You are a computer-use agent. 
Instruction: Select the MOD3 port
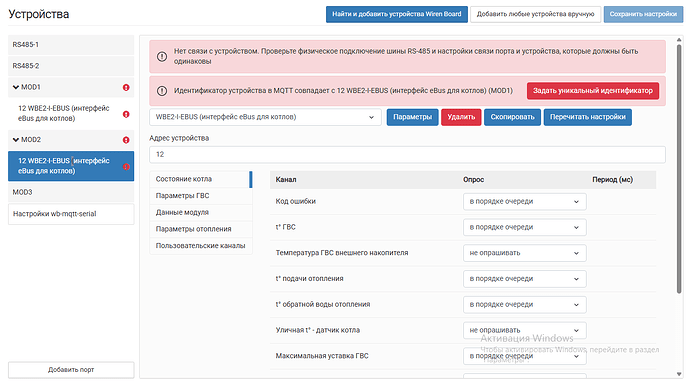(71, 192)
